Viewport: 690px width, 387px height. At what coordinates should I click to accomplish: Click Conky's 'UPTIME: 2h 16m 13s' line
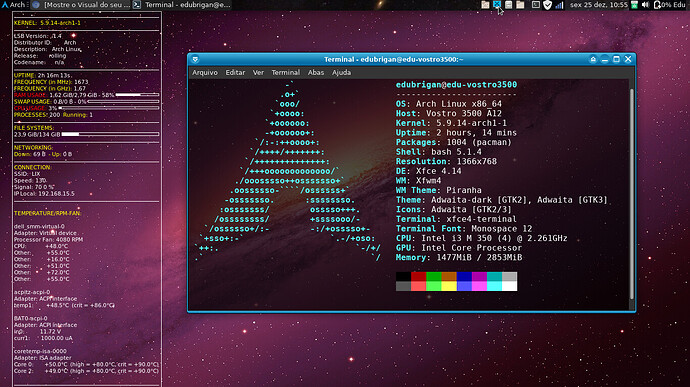tap(43, 75)
